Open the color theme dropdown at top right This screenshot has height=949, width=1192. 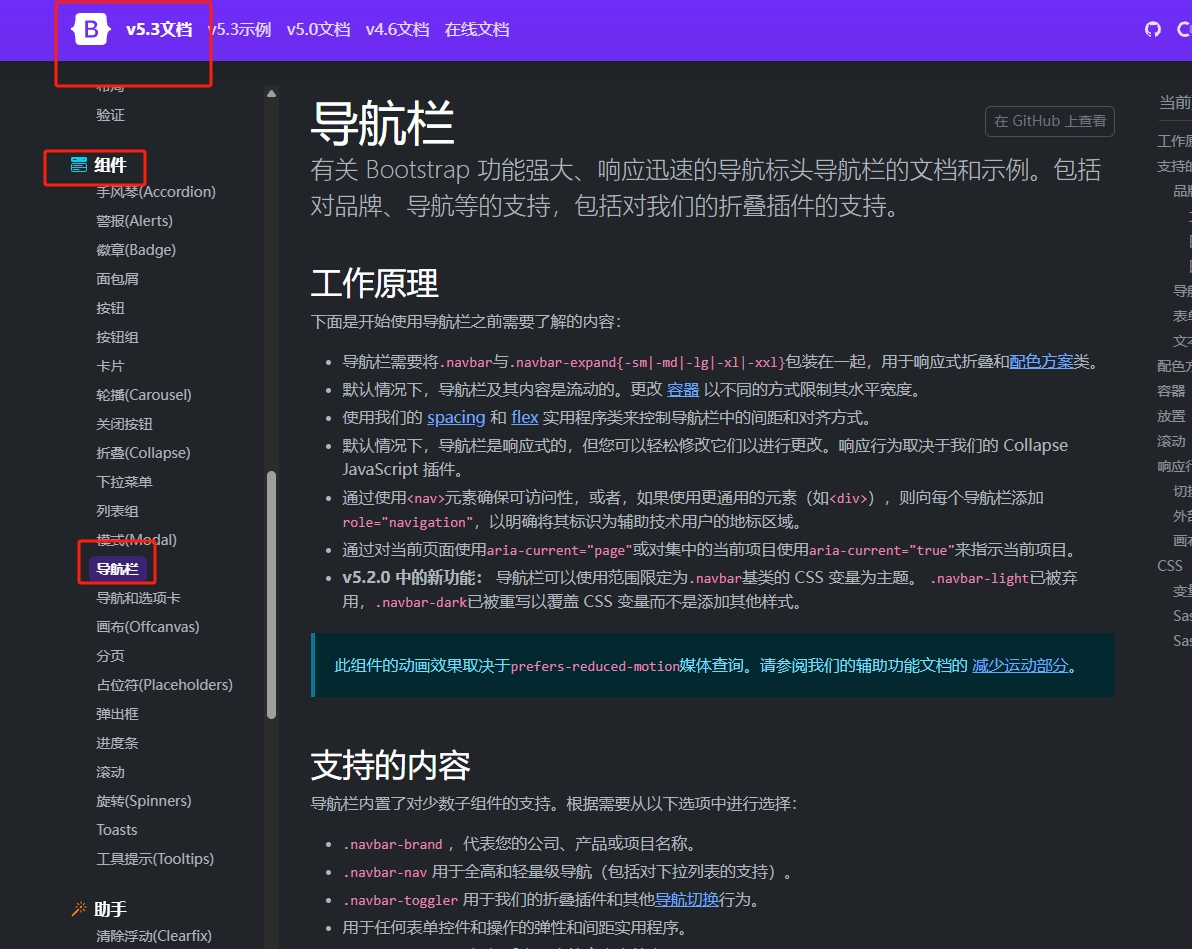[x=1184, y=30]
